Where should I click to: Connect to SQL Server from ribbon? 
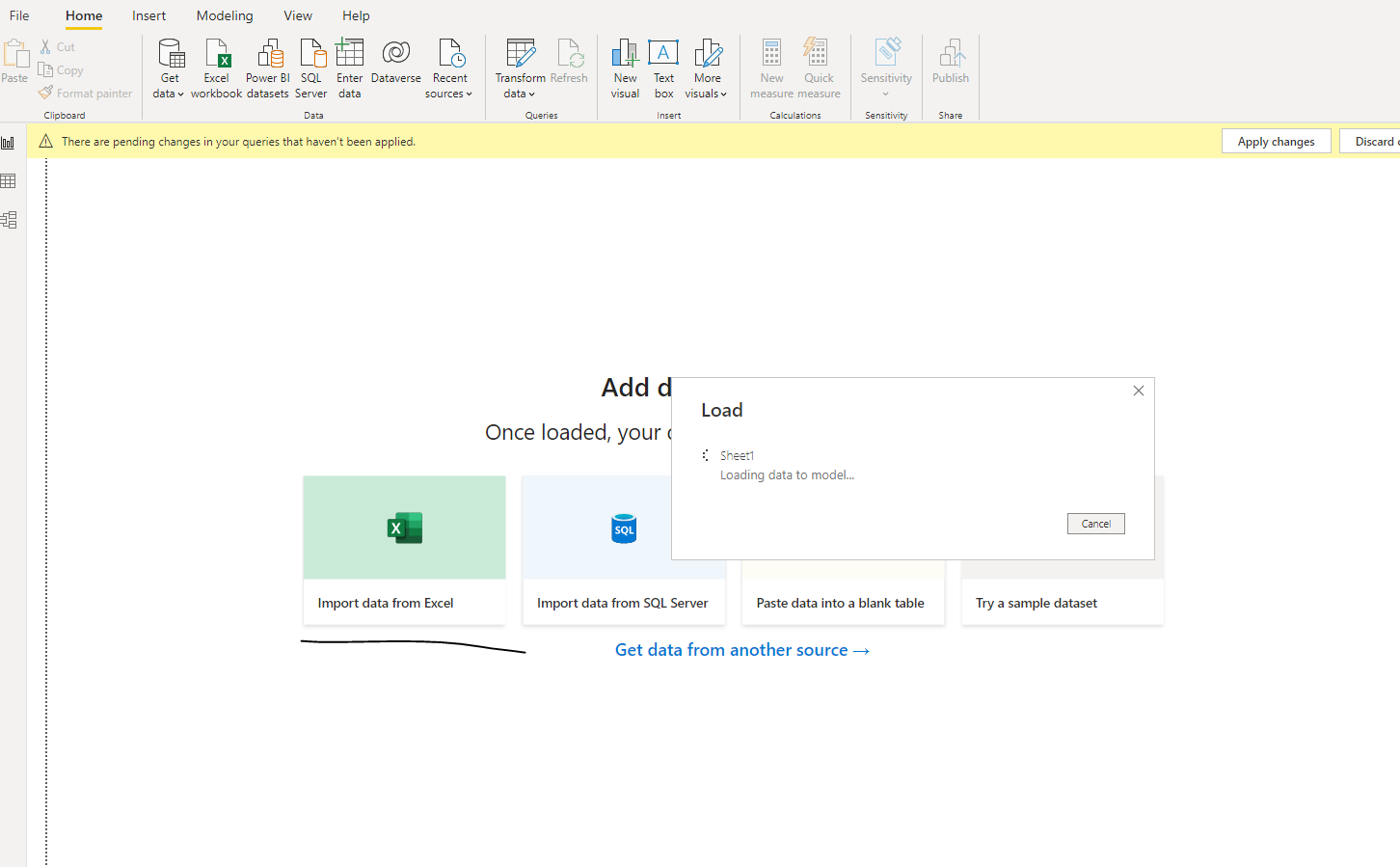click(311, 68)
